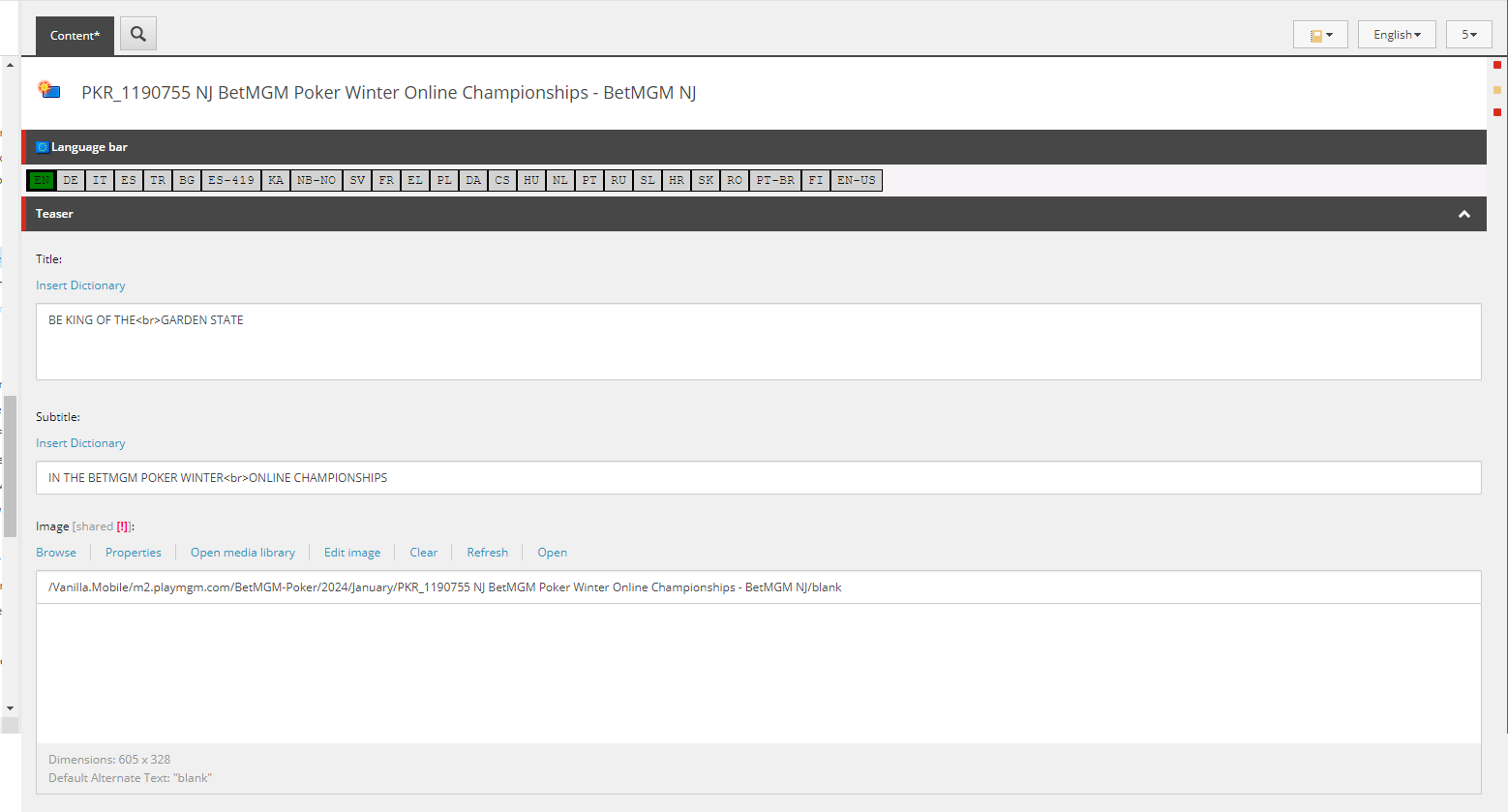Open image Properties link
Viewport: 1508px width, 812px height.
134,553
